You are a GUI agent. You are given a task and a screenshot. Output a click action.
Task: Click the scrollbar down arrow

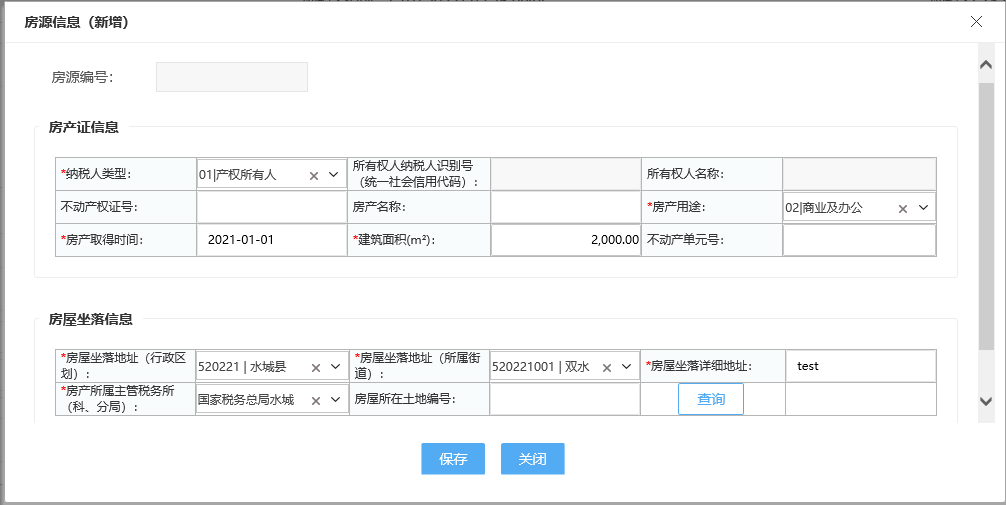pyautogui.click(x=986, y=401)
